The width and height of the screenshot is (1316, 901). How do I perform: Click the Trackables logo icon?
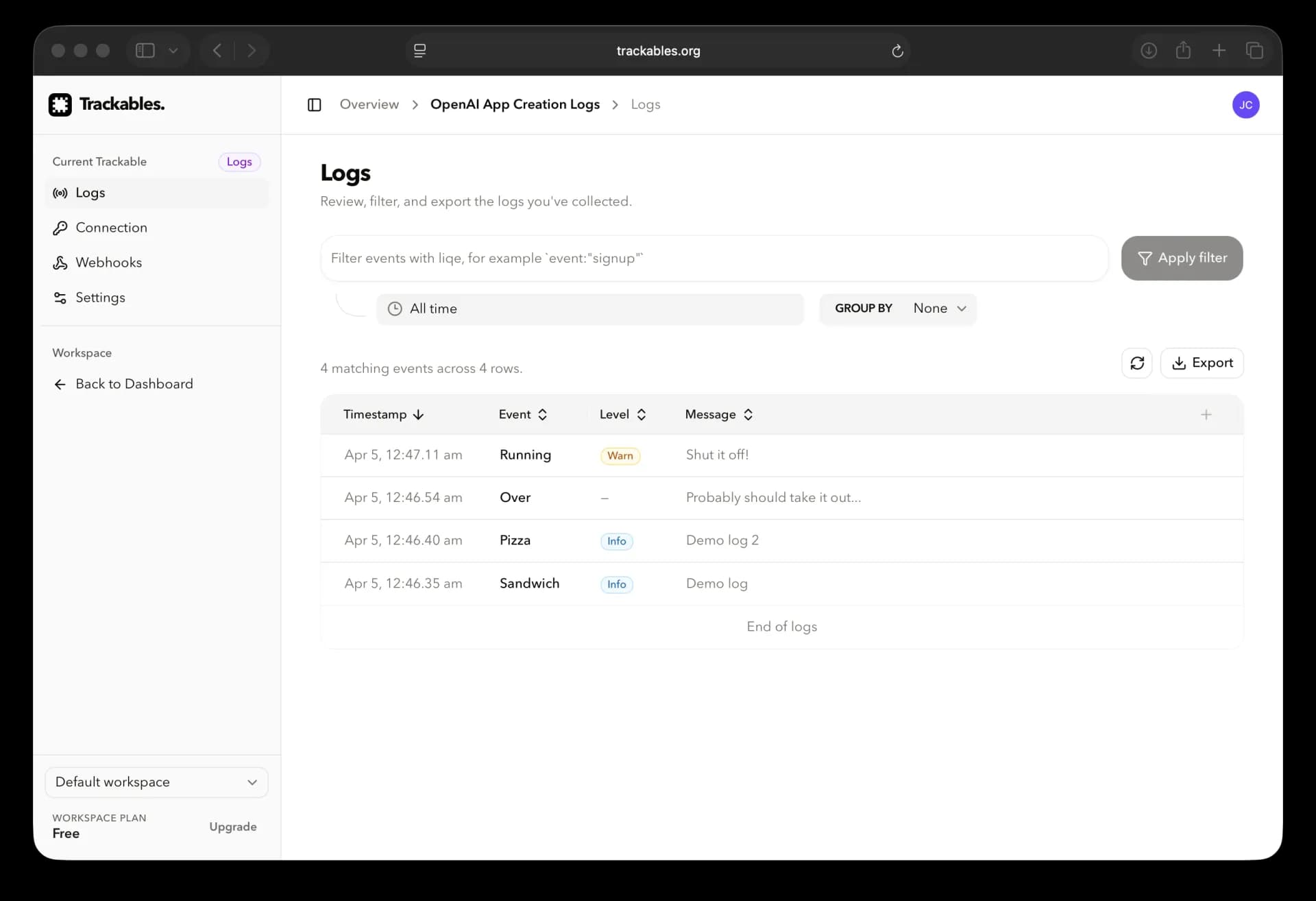click(60, 104)
